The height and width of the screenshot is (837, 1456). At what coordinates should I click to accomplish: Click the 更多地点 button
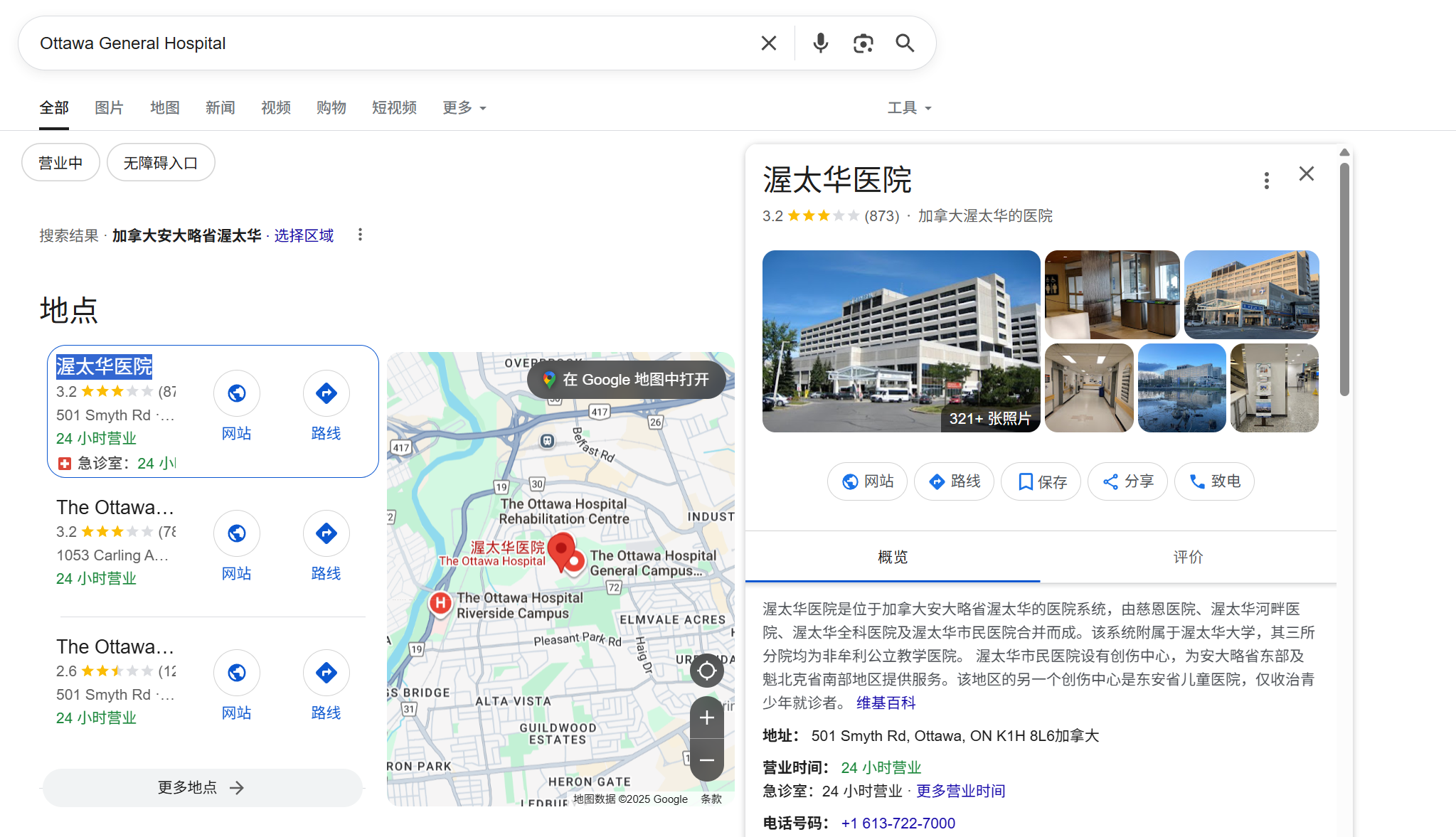[202, 787]
